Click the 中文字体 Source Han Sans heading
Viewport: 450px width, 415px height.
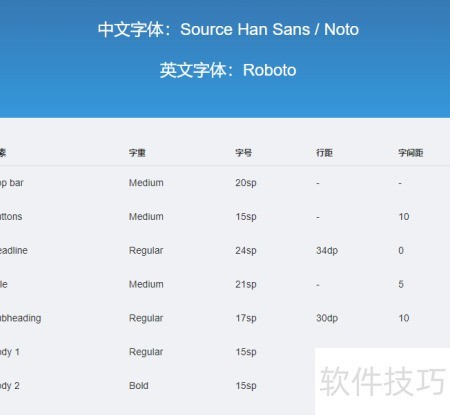click(228, 29)
